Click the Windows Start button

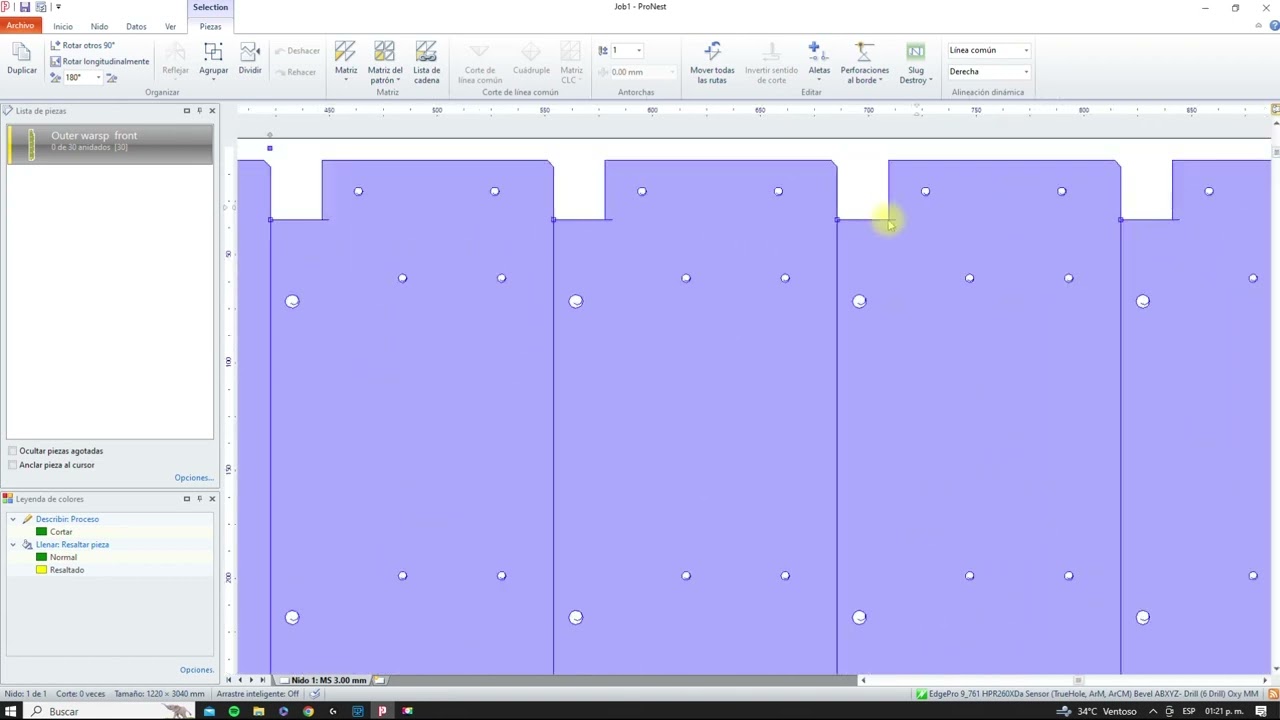pos(11,711)
